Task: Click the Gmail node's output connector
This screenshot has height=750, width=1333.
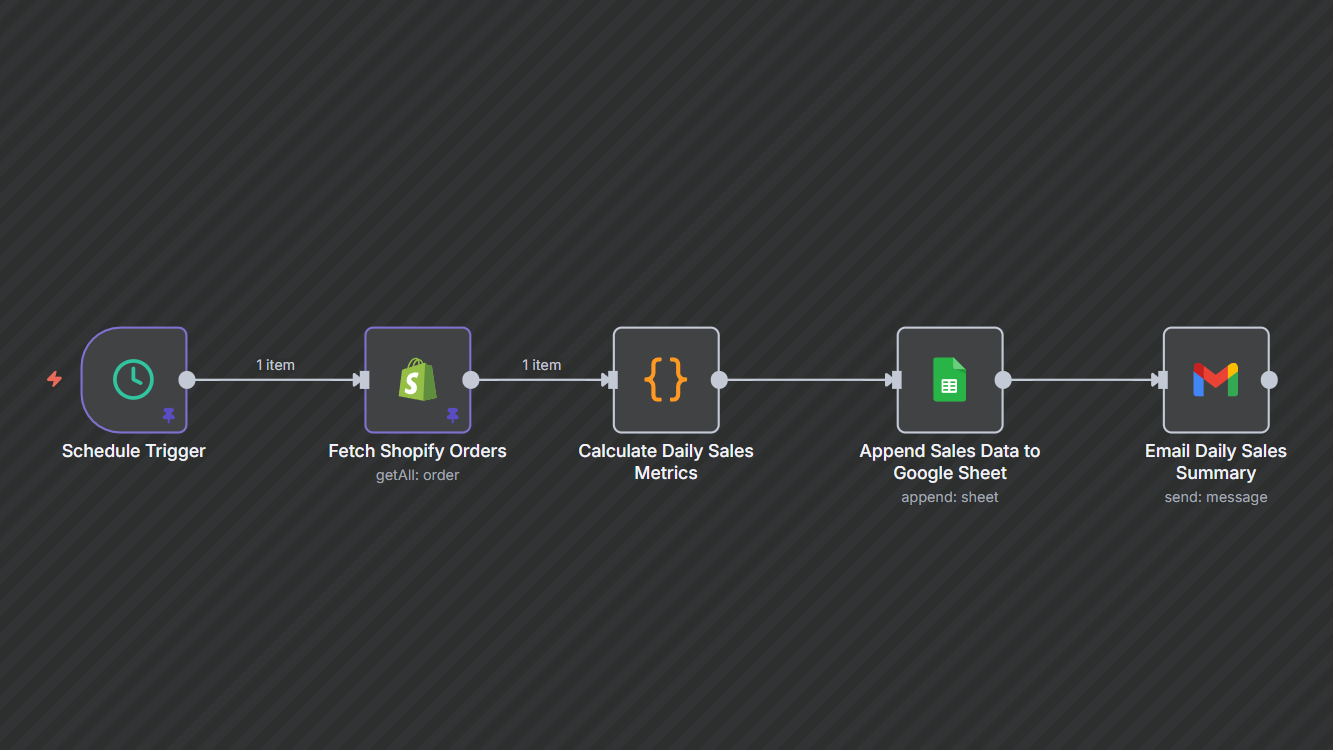Action: click(x=1269, y=380)
